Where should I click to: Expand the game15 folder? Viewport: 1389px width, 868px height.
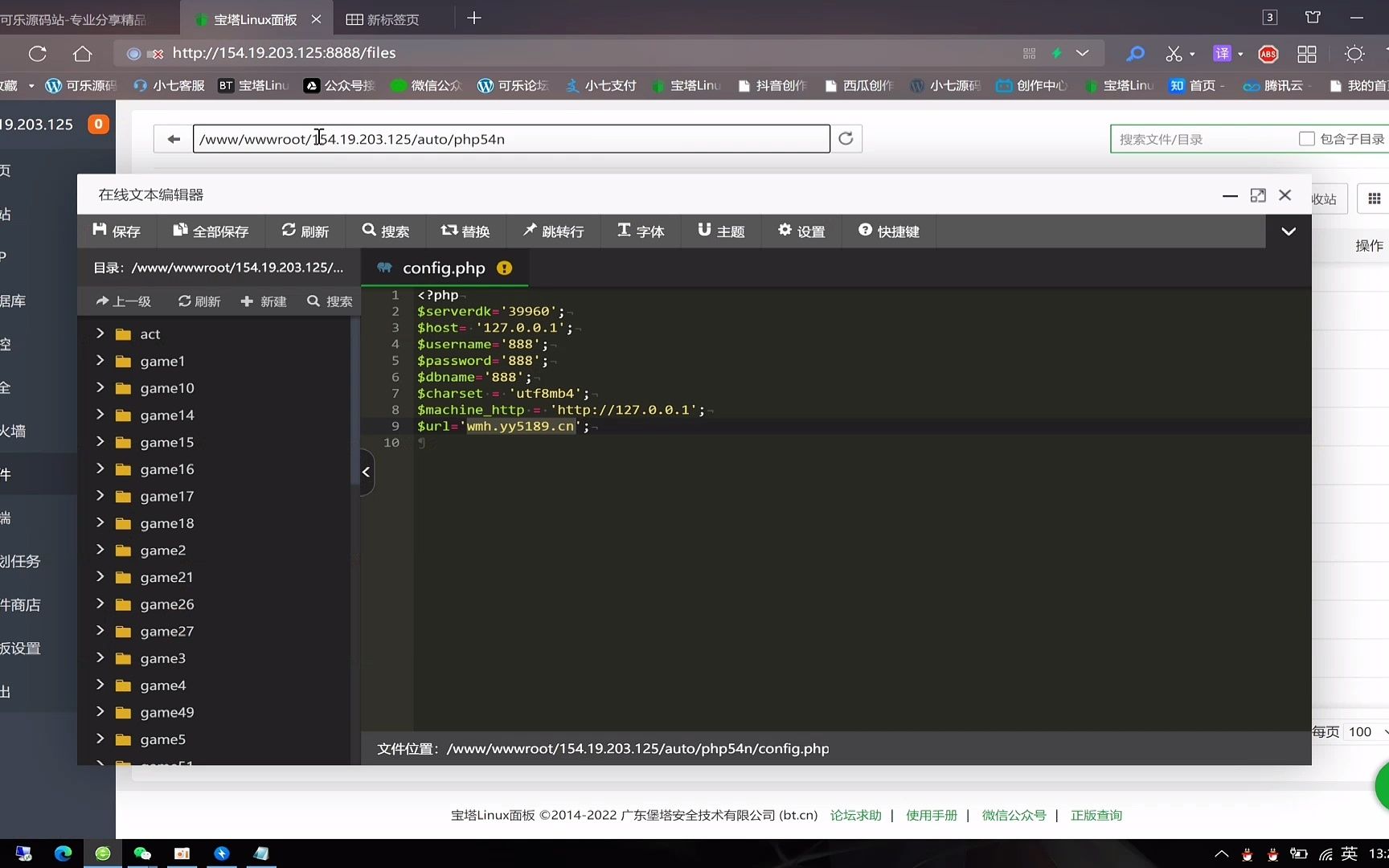100,442
